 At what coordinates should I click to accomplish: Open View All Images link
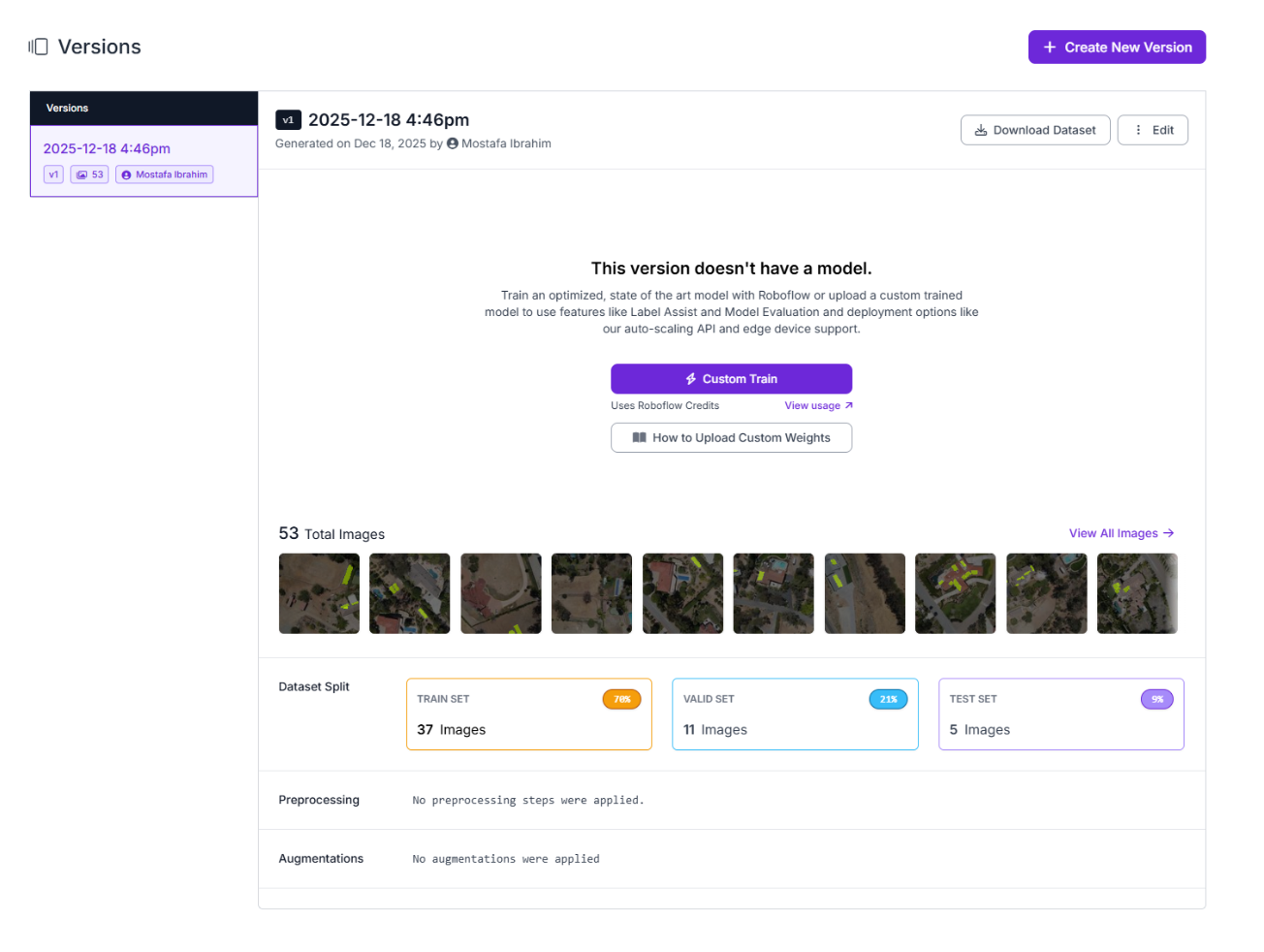click(x=1122, y=533)
